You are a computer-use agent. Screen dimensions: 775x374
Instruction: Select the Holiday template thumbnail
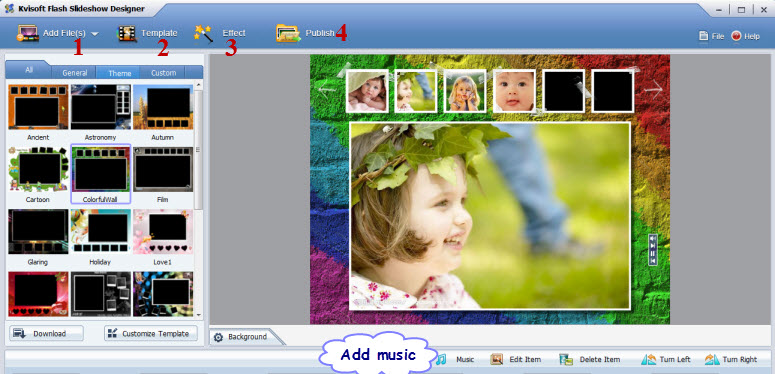100,231
